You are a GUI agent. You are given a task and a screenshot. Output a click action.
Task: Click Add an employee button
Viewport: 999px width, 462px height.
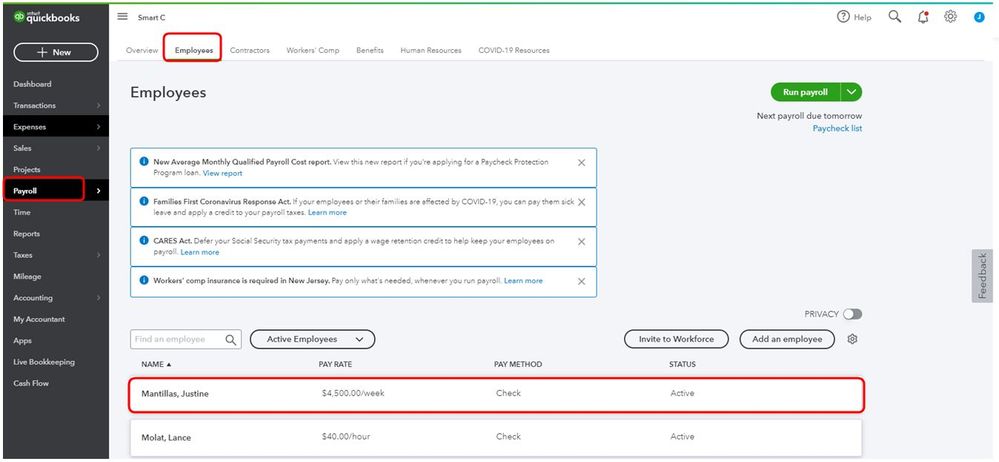coord(787,339)
